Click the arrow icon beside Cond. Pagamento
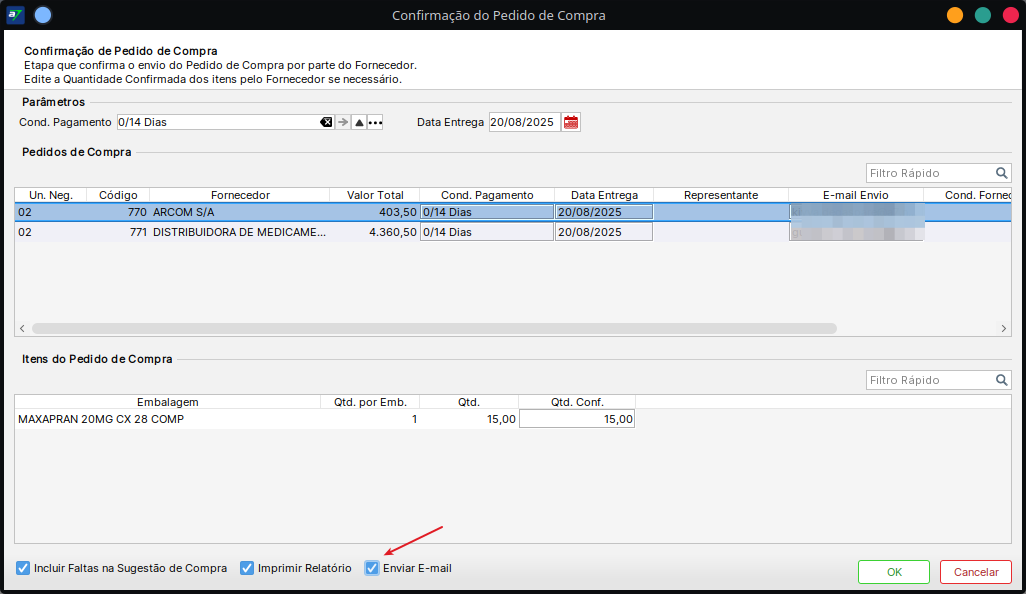Viewport: 1026px width, 594px height. click(343, 122)
